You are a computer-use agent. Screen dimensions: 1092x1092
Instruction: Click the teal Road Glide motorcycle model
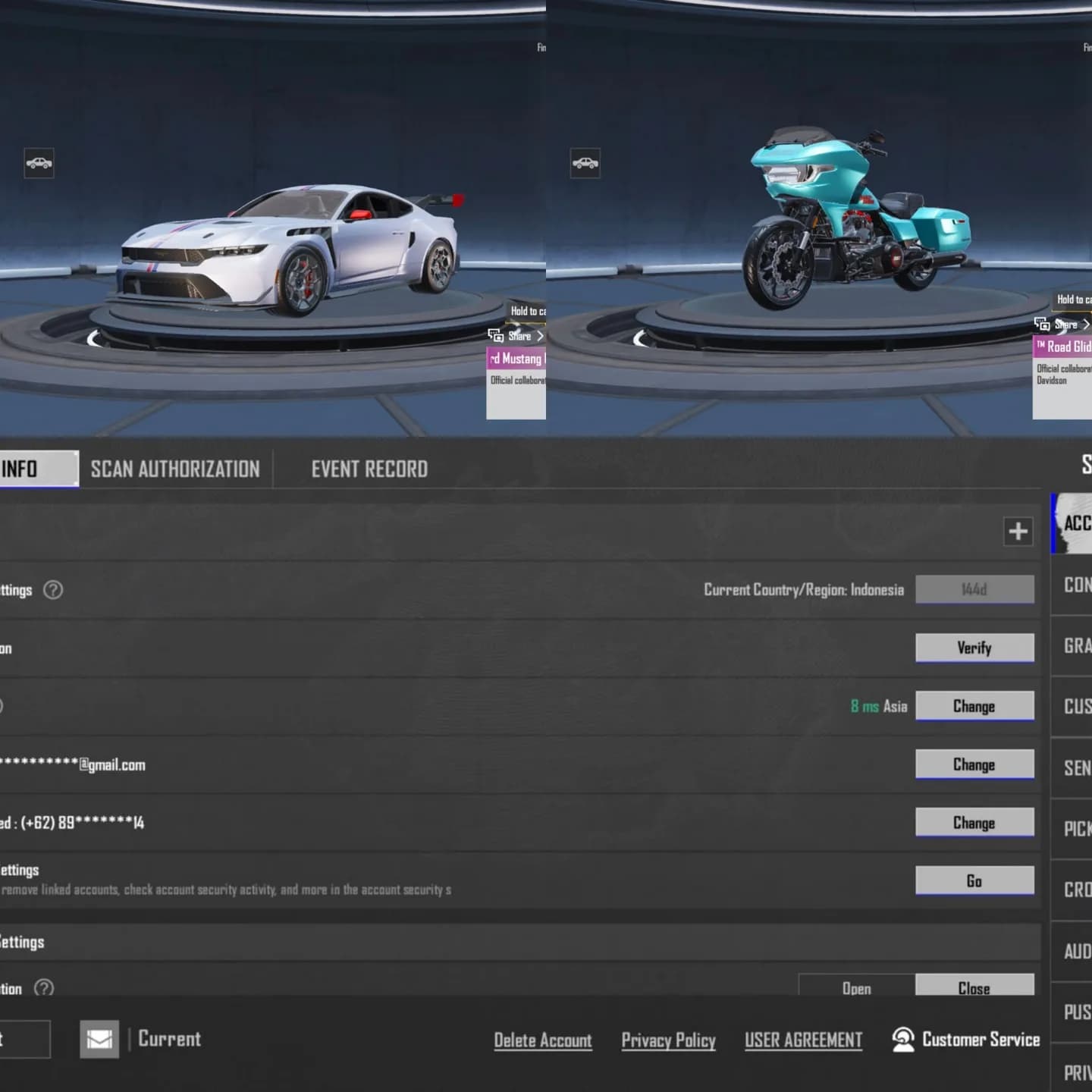click(855, 218)
